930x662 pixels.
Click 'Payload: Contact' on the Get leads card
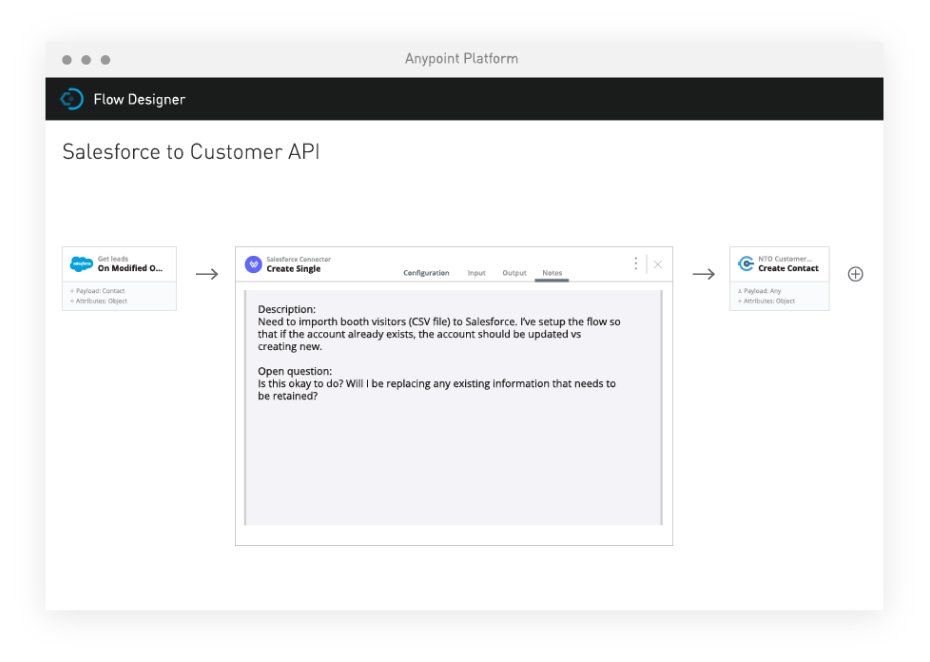(x=100, y=291)
